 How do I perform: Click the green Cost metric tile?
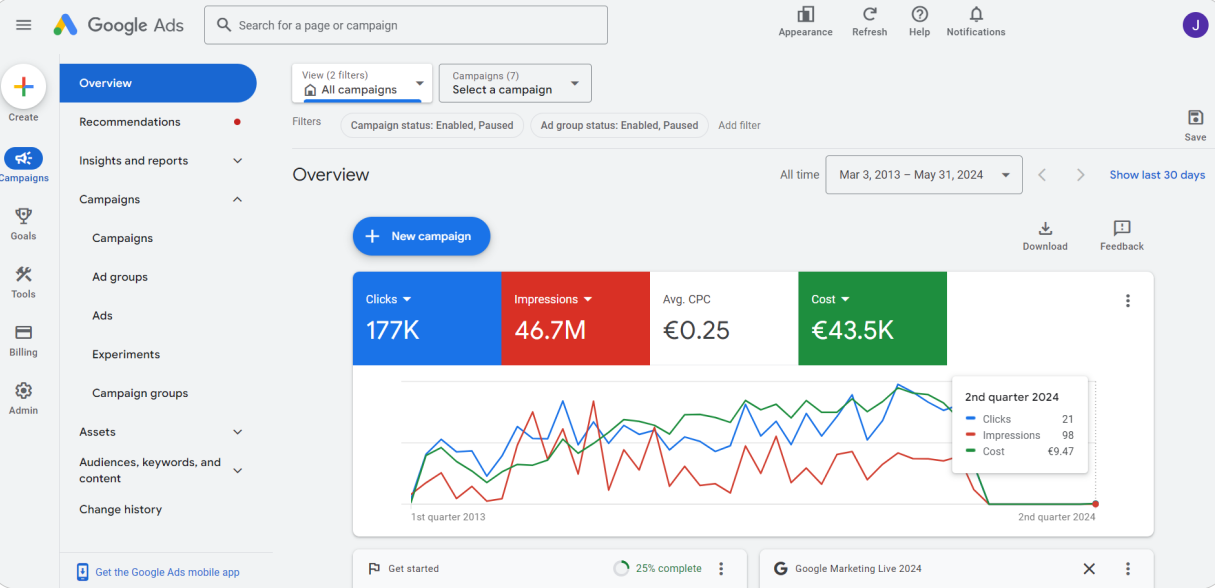point(871,318)
